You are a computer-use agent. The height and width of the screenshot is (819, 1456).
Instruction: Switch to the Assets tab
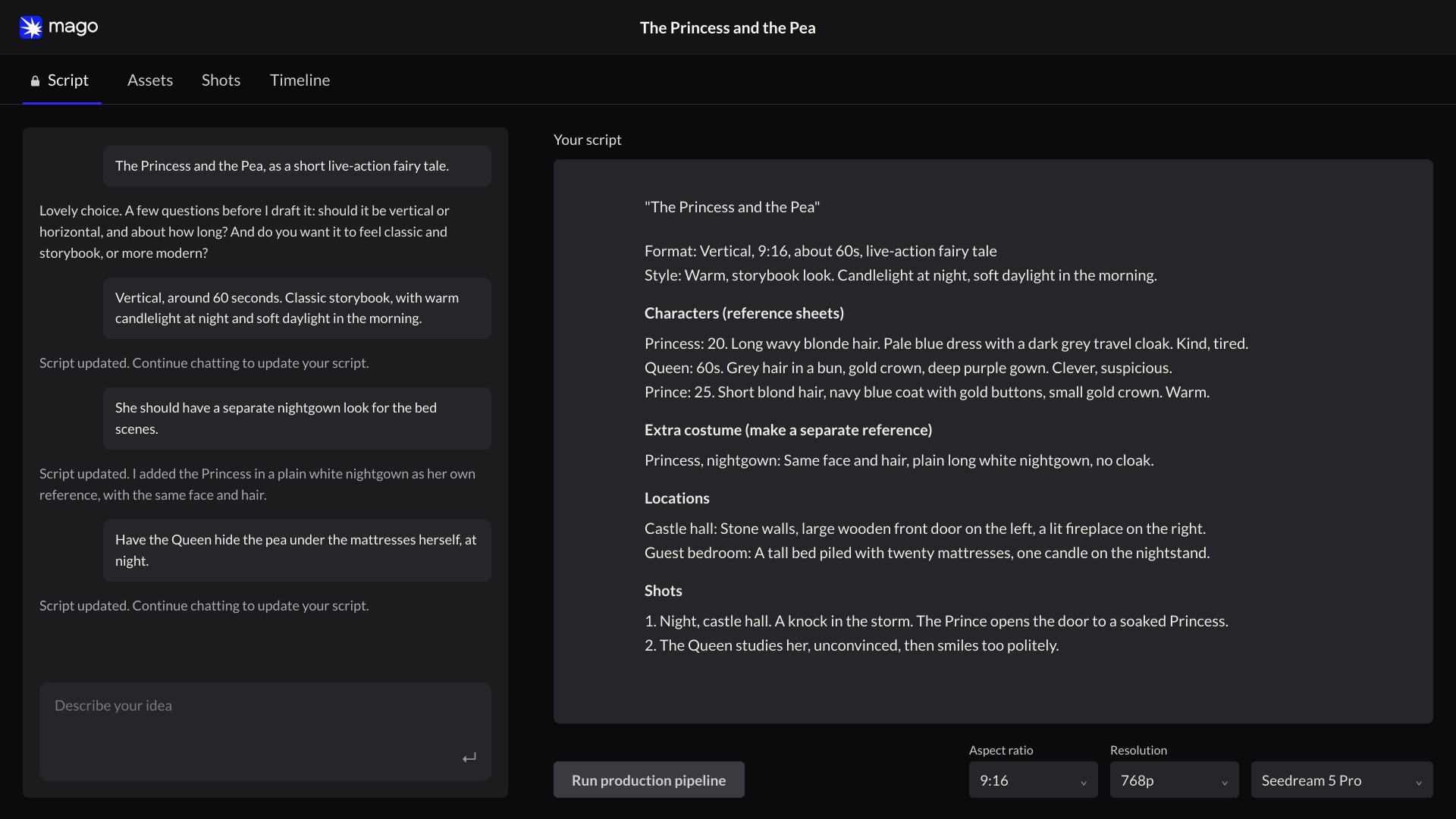click(150, 80)
